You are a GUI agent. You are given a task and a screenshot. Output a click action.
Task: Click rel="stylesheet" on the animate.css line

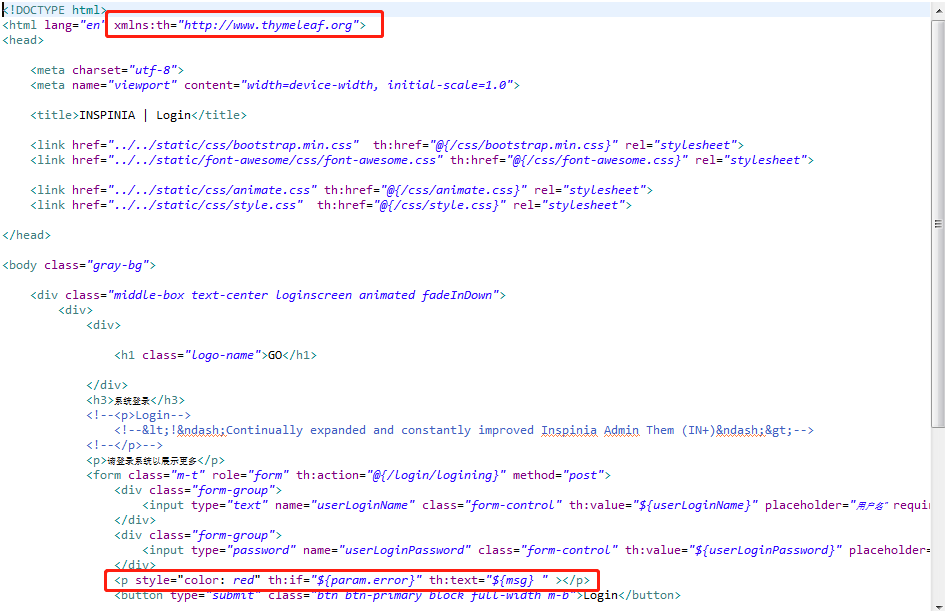pos(590,190)
